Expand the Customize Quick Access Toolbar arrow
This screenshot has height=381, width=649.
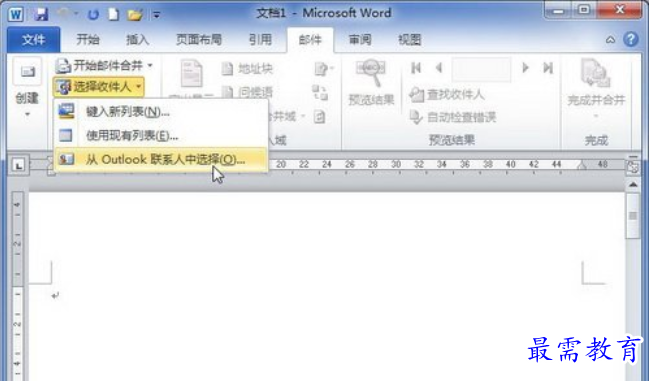tap(156, 15)
